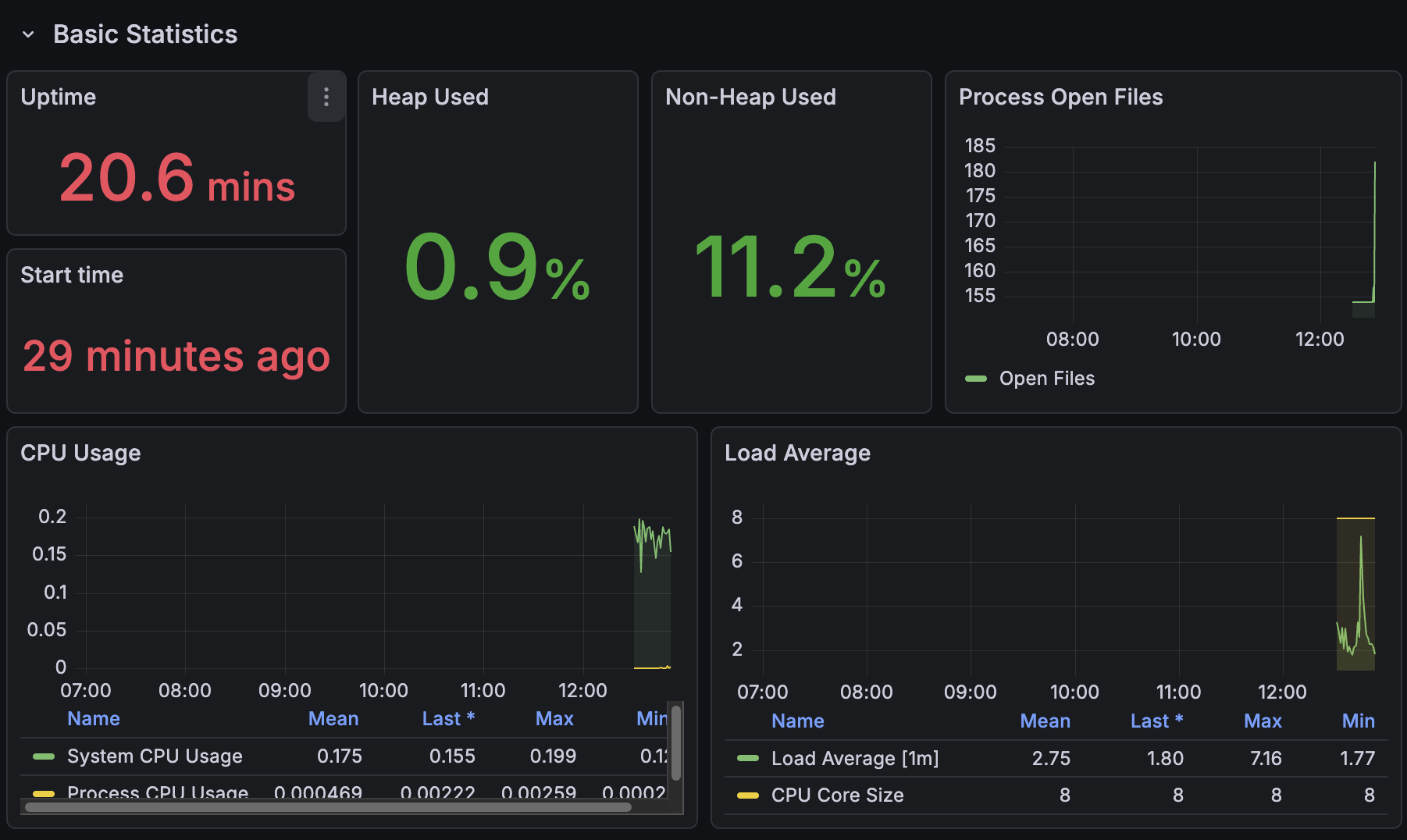
Task: Click the Process Open Files panel title
Action: [x=1060, y=97]
